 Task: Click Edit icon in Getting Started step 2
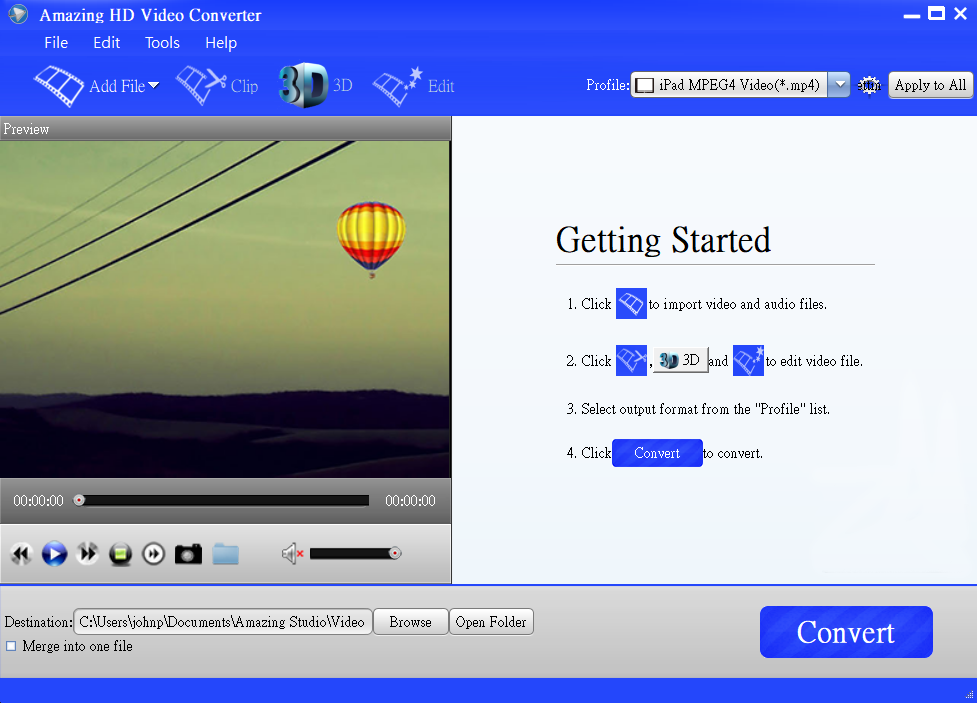click(748, 360)
